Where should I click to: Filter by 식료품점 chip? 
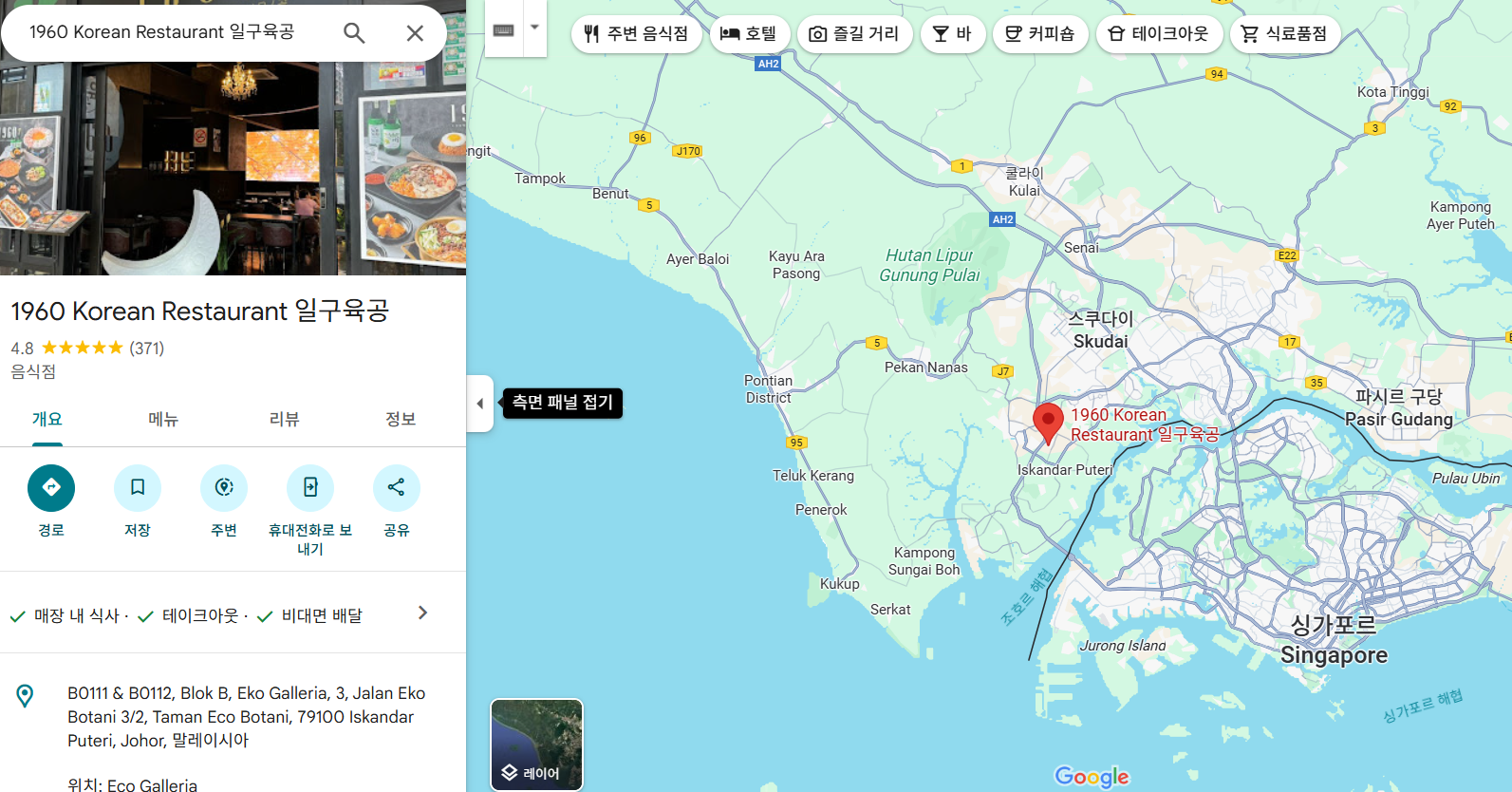(1285, 34)
